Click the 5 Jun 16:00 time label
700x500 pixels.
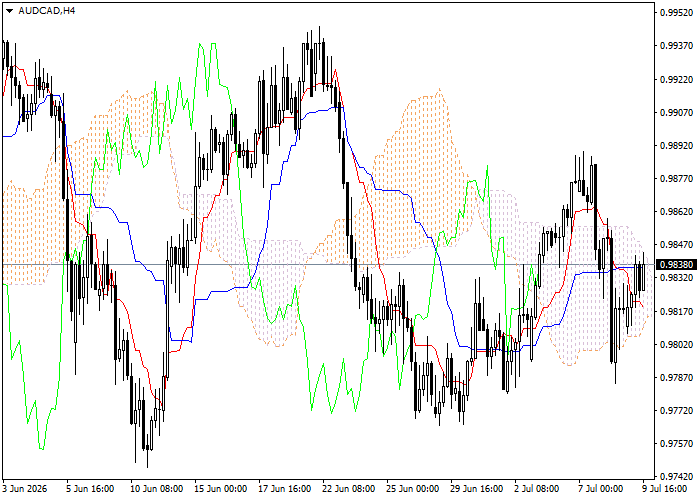pyautogui.click(x=90, y=489)
